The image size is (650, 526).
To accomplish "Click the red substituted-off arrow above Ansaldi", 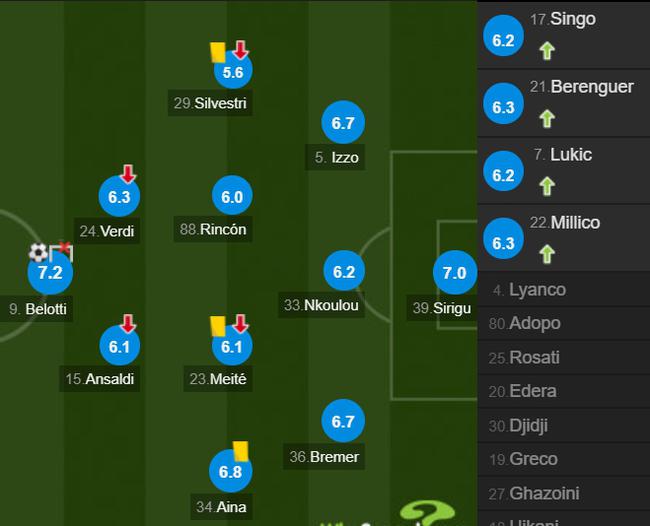I will point(128,323).
